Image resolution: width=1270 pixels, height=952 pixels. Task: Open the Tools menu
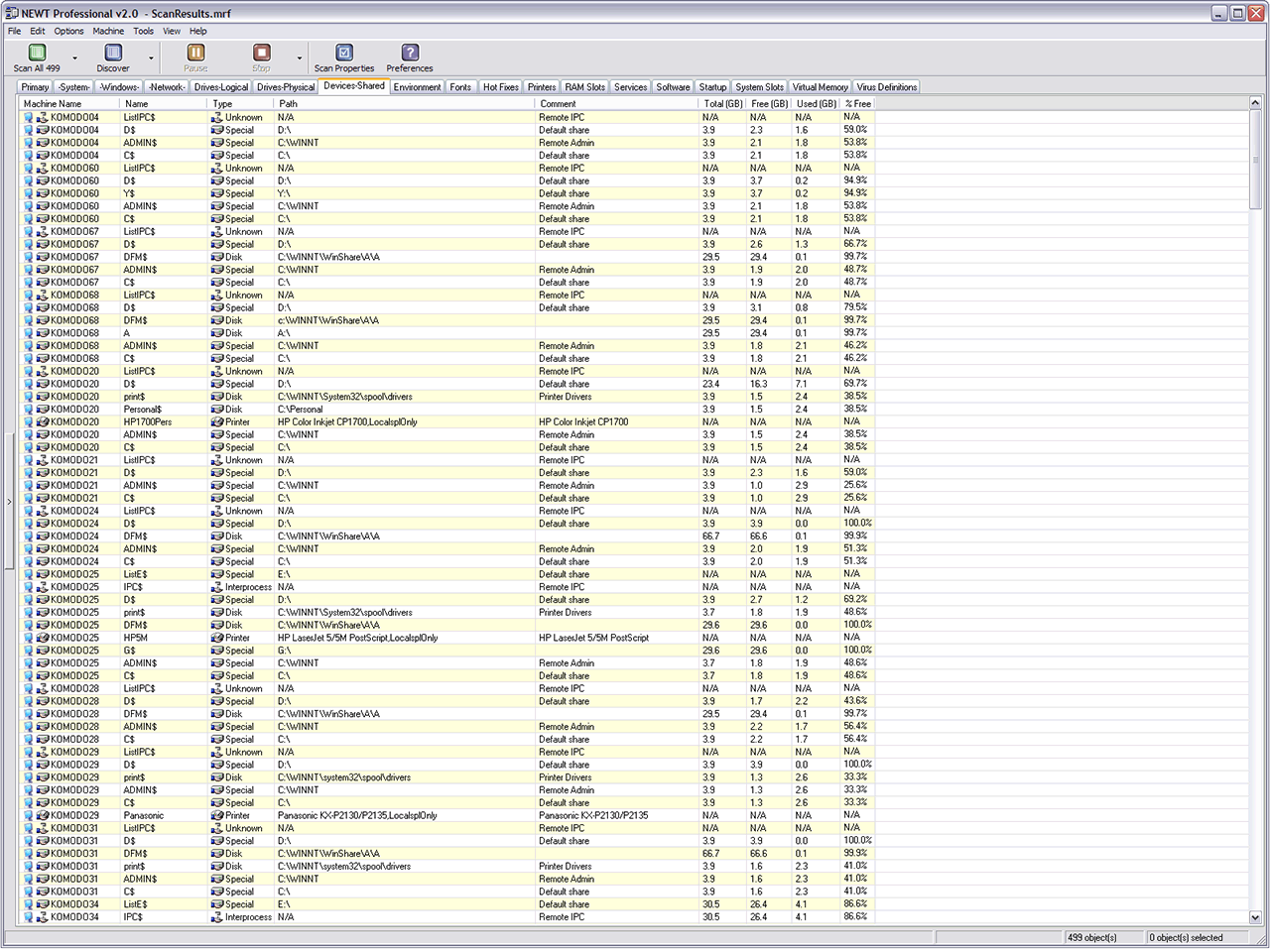click(144, 31)
